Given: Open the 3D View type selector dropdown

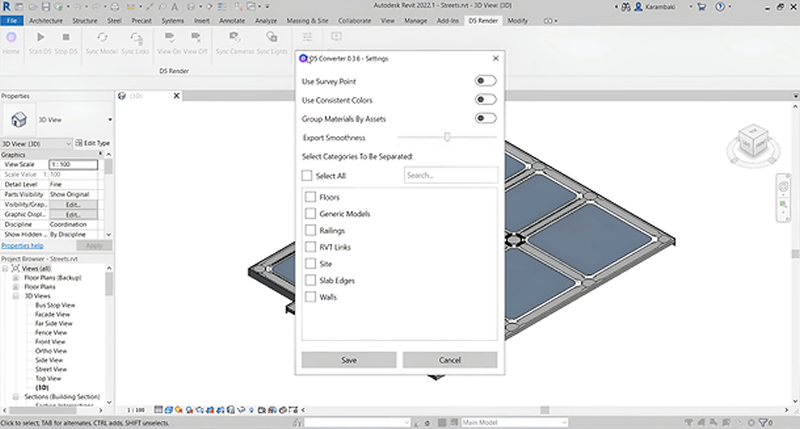Looking at the screenshot, I should 110,119.
